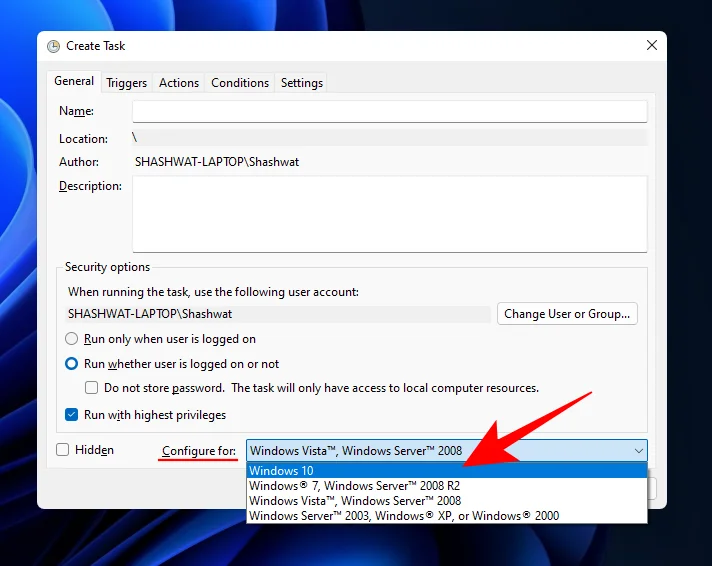Choose Windows 10 from the list
Viewport: 712px width, 566px height.
coord(447,471)
